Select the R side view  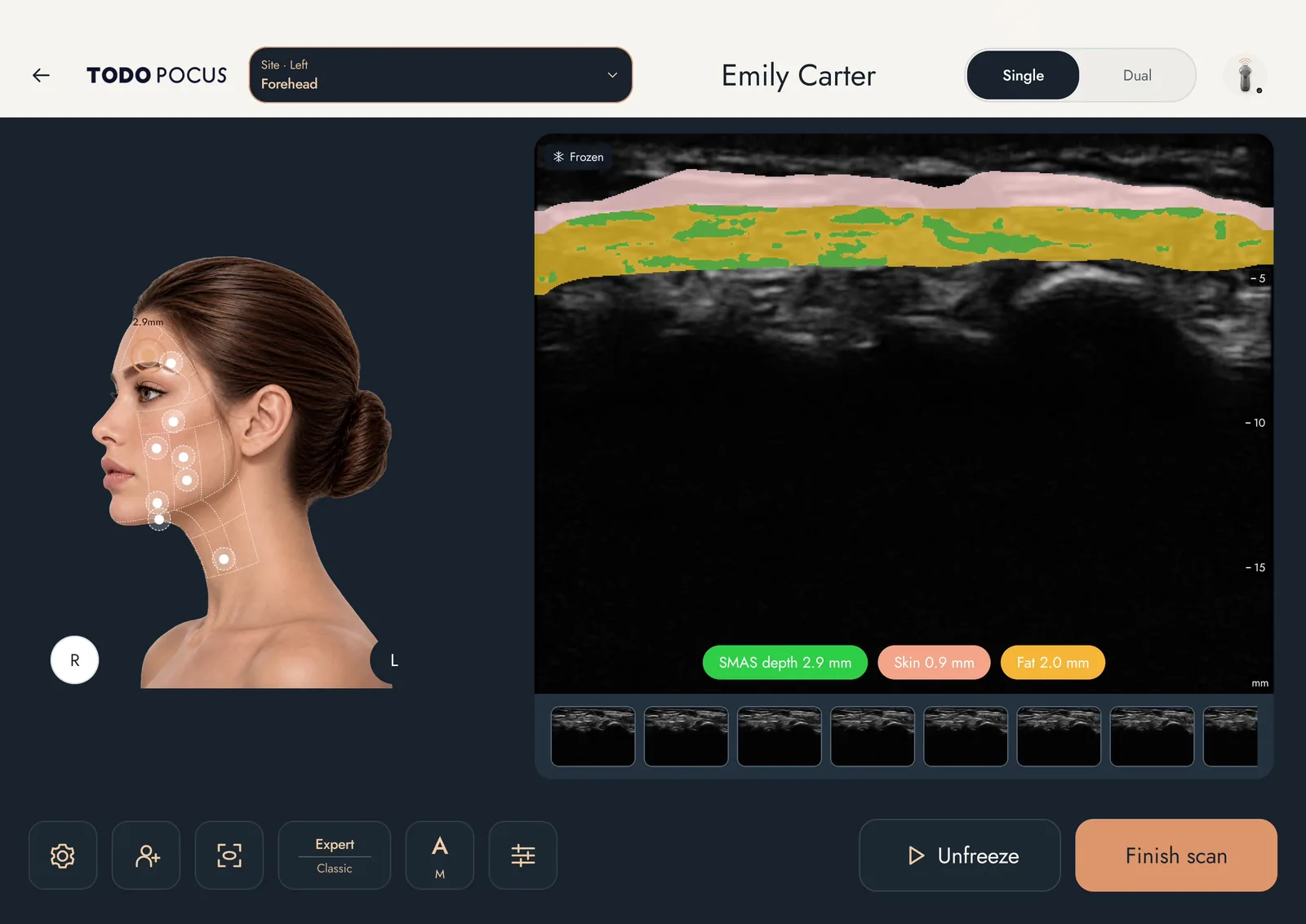(x=74, y=660)
